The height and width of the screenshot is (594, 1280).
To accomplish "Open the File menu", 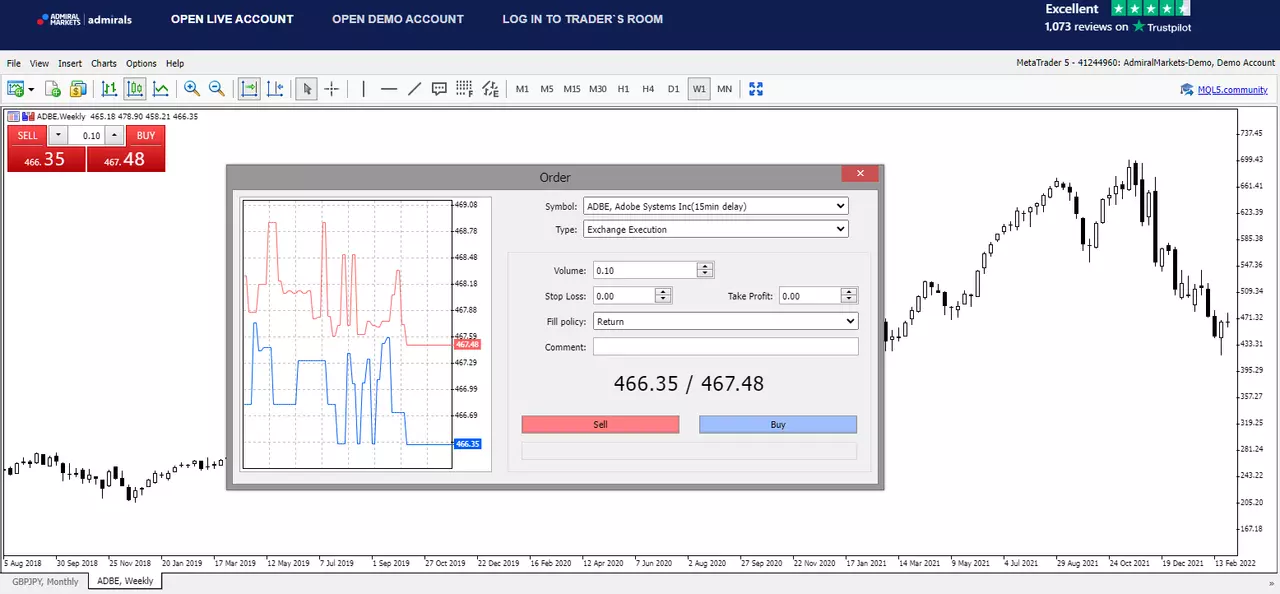I will click(x=14, y=63).
